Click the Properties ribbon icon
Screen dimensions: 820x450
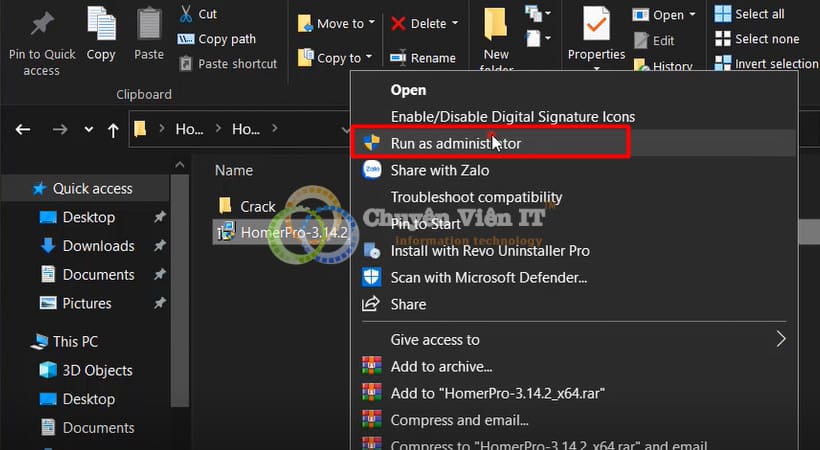tap(596, 24)
